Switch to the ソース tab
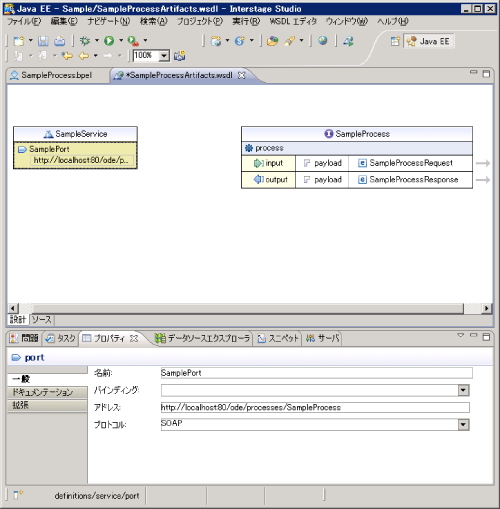The height and width of the screenshot is (509, 500). coord(42,319)
